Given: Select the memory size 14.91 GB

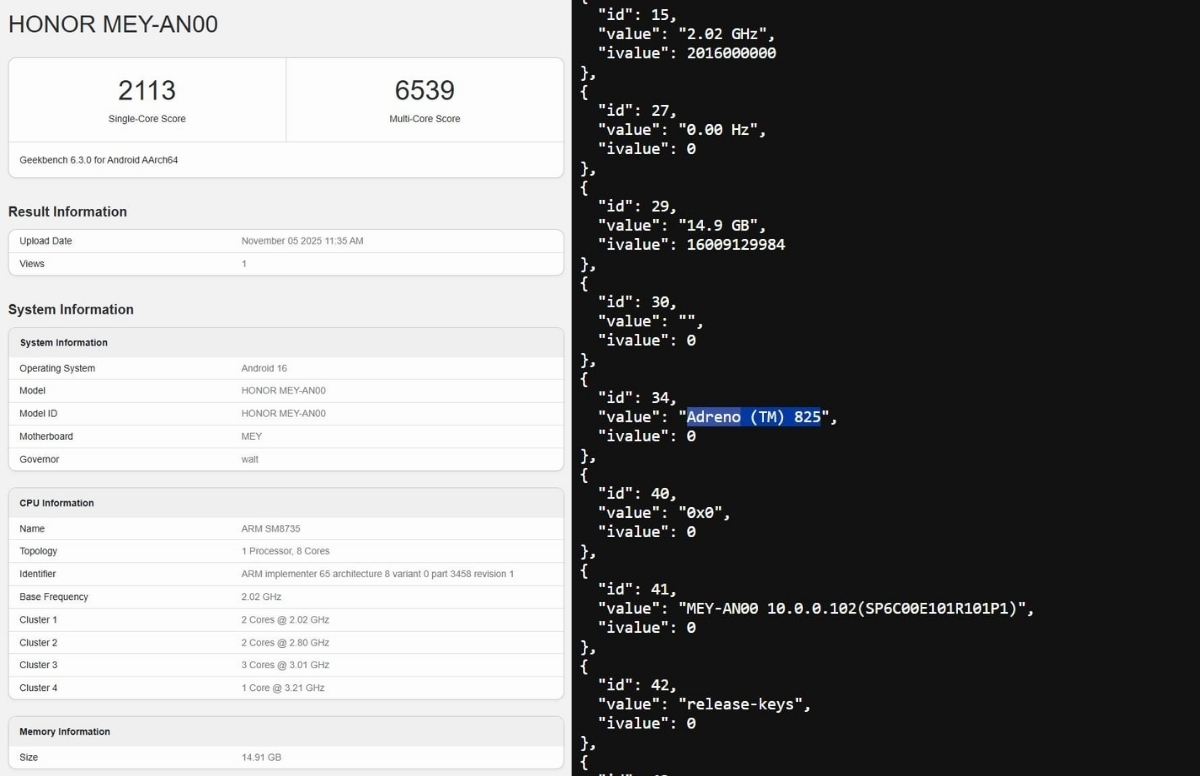Looking at the screenshot, I should coord(261,757).
